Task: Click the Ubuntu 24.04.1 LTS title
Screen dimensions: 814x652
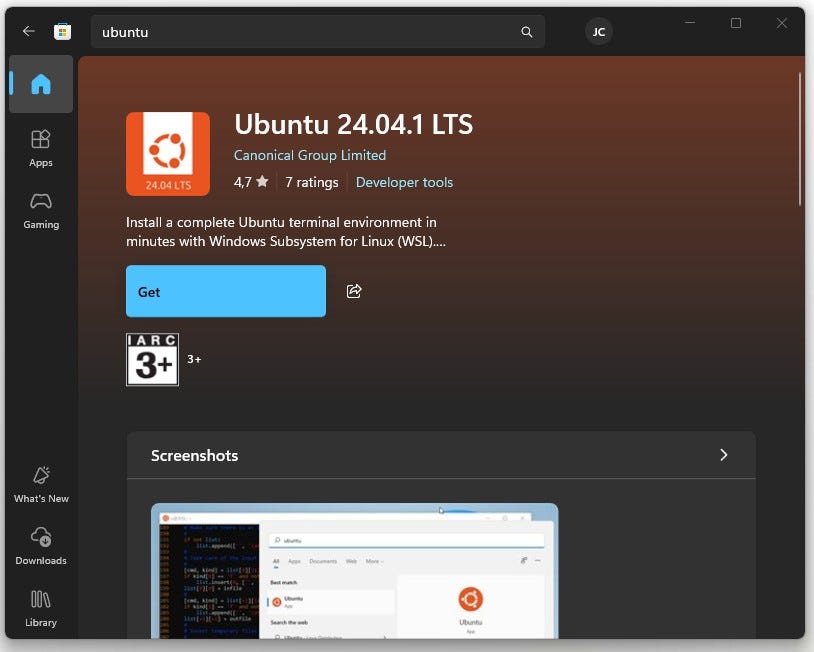Action: (x=354, y=125)
